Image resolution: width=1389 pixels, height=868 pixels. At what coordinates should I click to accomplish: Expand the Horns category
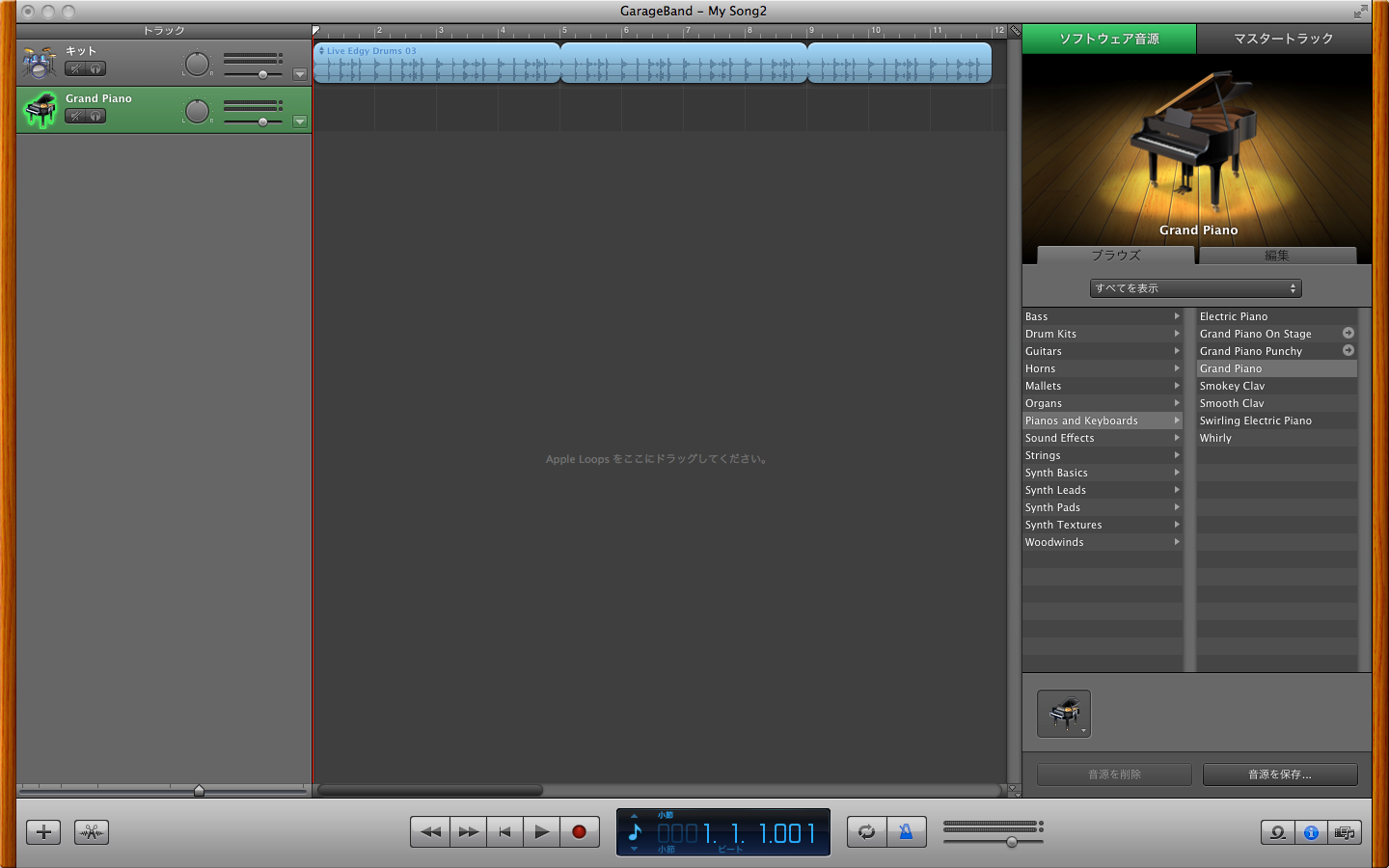click(1103, 368)
